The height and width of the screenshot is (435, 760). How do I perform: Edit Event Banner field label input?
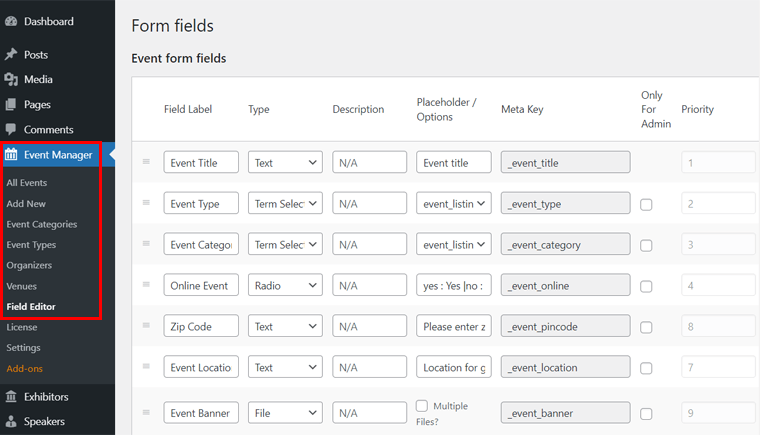201,413
